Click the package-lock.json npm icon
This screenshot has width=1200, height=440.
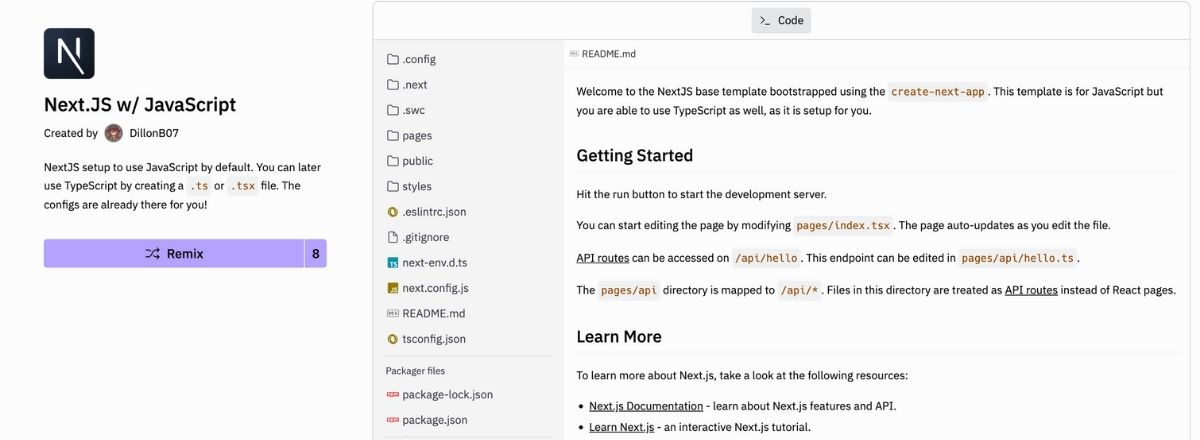click(393, 395)
